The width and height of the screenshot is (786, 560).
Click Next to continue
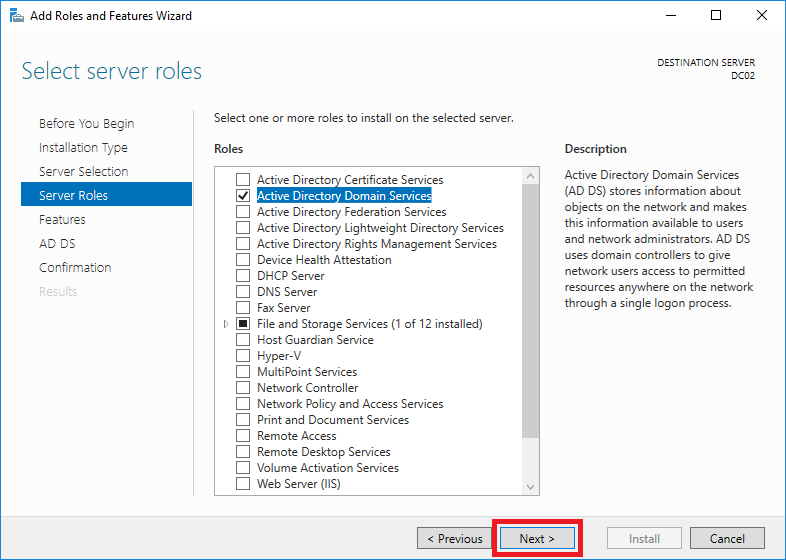(537, 538)
